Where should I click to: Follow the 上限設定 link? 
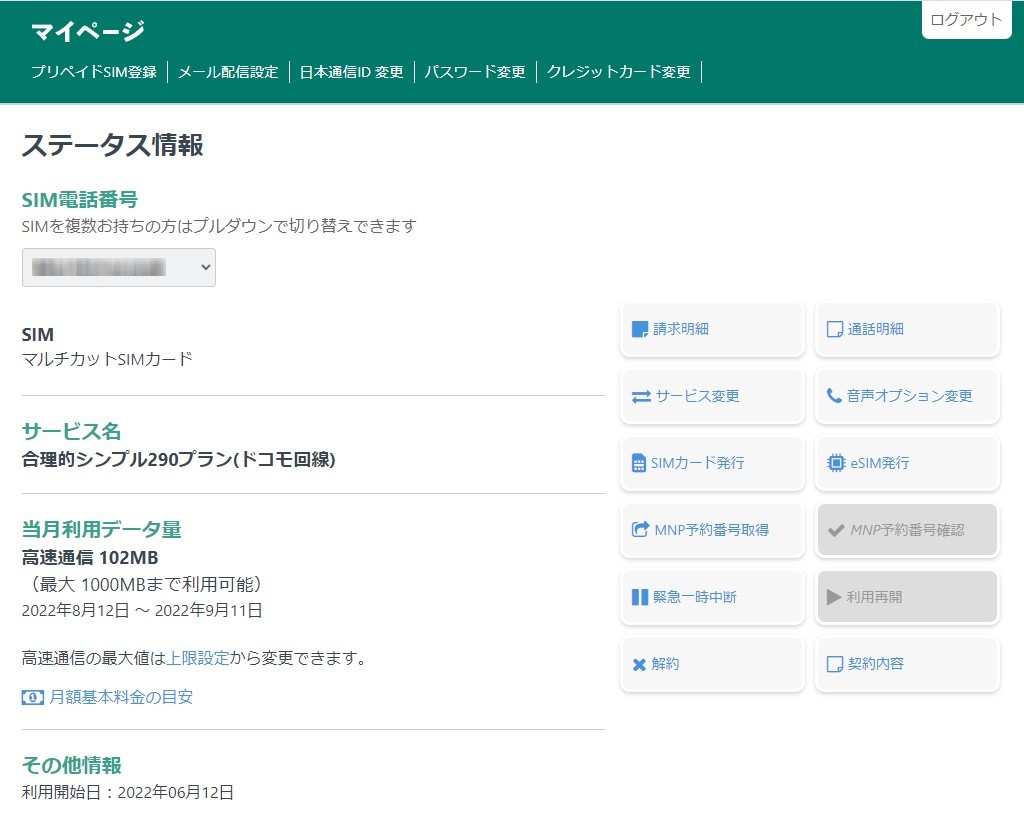pos(198,658)
